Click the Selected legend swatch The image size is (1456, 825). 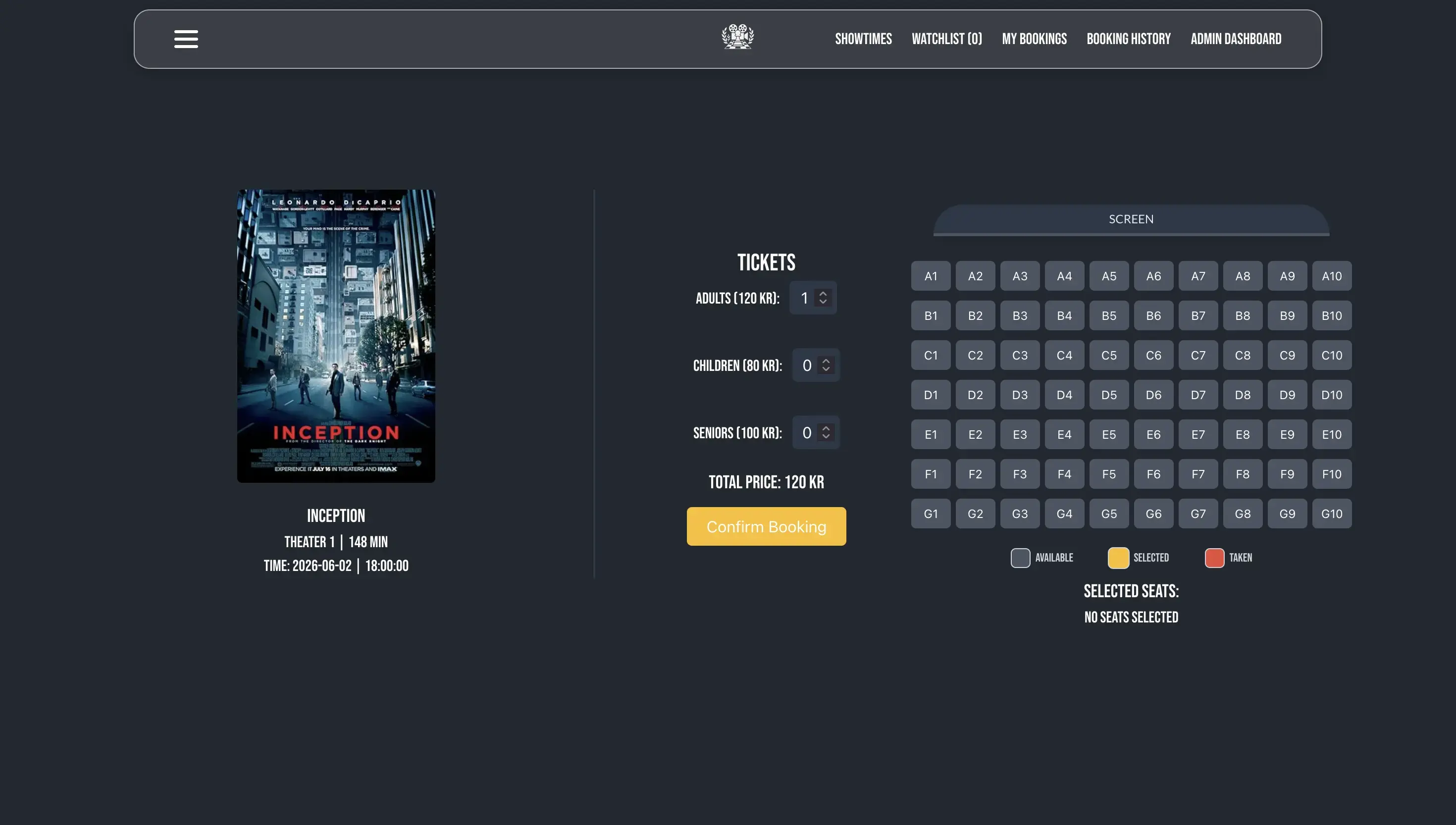[1118, 558]
